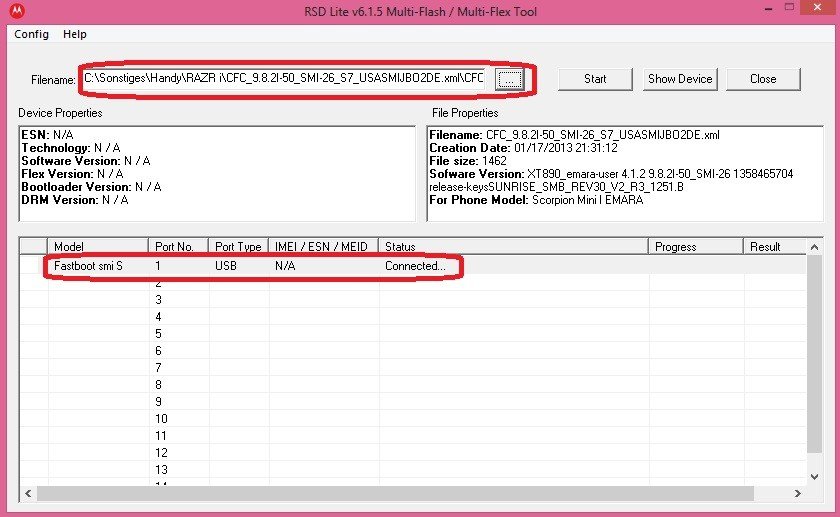Open the Config menu
The image size is (840, 517).
(32, 34)
